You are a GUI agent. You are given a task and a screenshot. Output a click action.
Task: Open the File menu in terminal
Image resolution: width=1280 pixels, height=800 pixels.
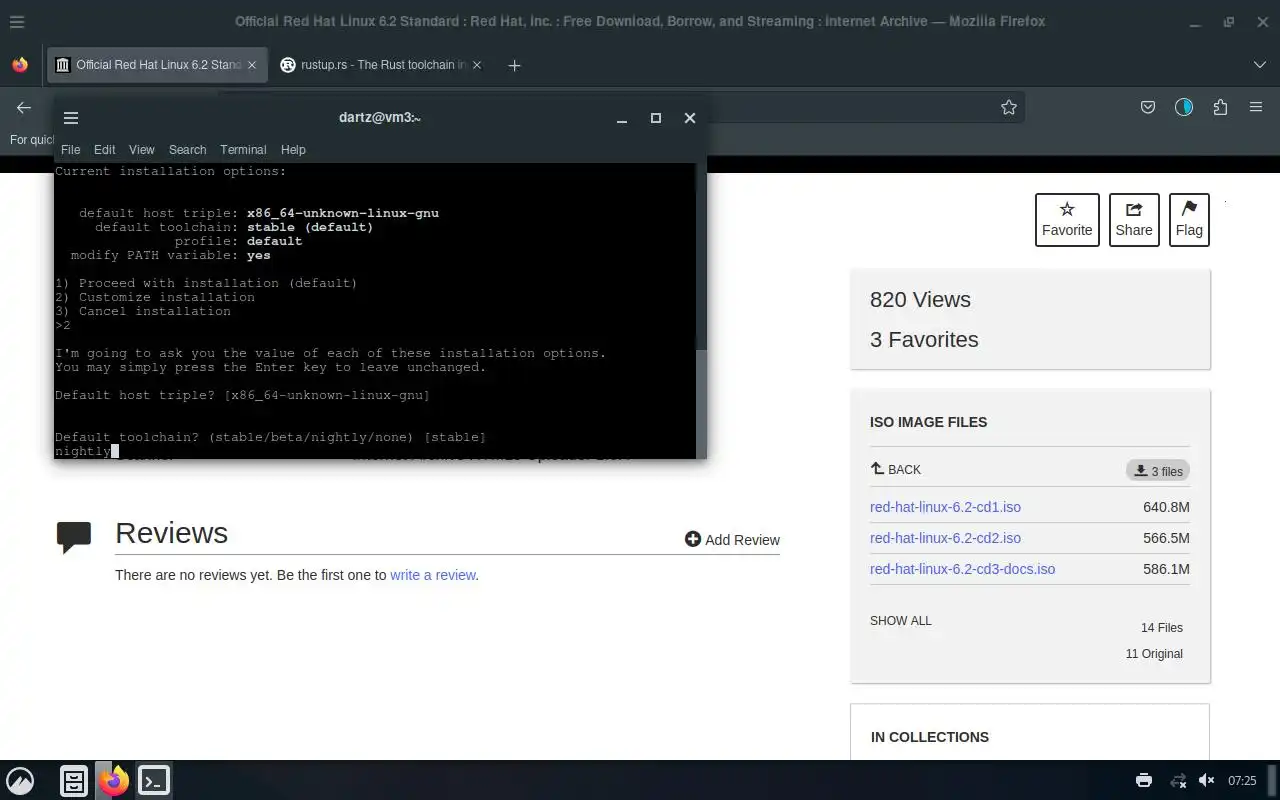(x=70, y=149)
